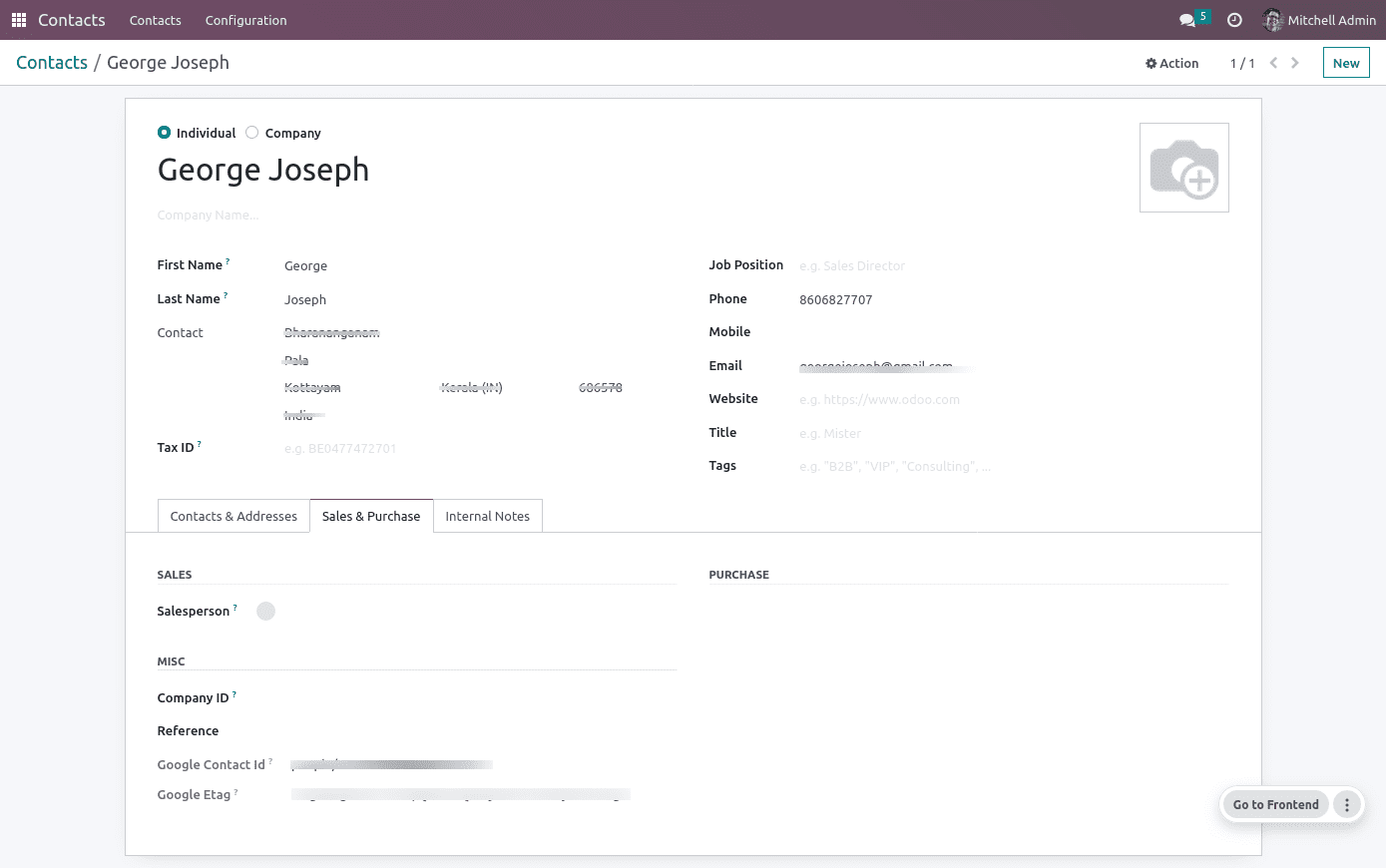This screenshot has width=1386, height=868.
Task: Open the Configuration menu
Action: (245, 20)
